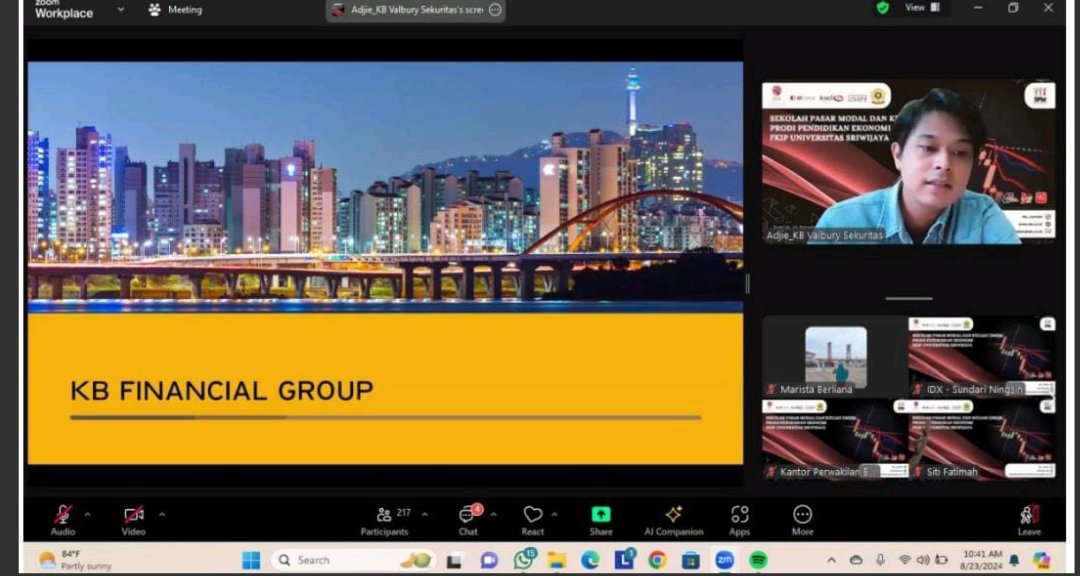This screenshot has width=1080, height=576.
Task: Click the React heart icon
Action: click(x=533, y=515)
